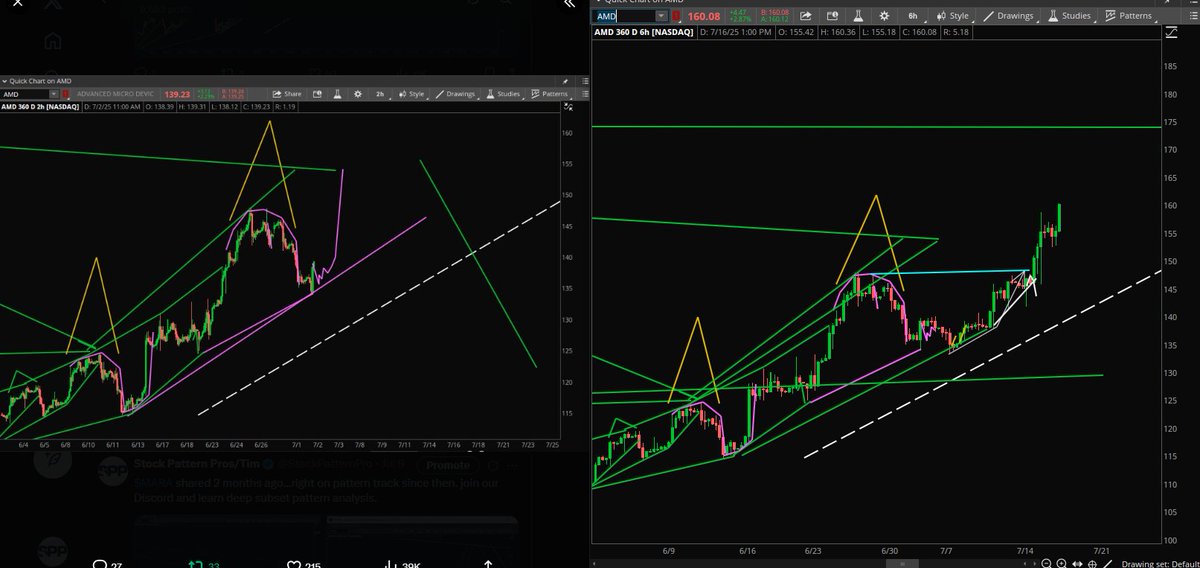Toggle the price-axis scale icon in right chart
Image resolution: width=1200 pixels, height=568 pixels.
click(1172, 32)
